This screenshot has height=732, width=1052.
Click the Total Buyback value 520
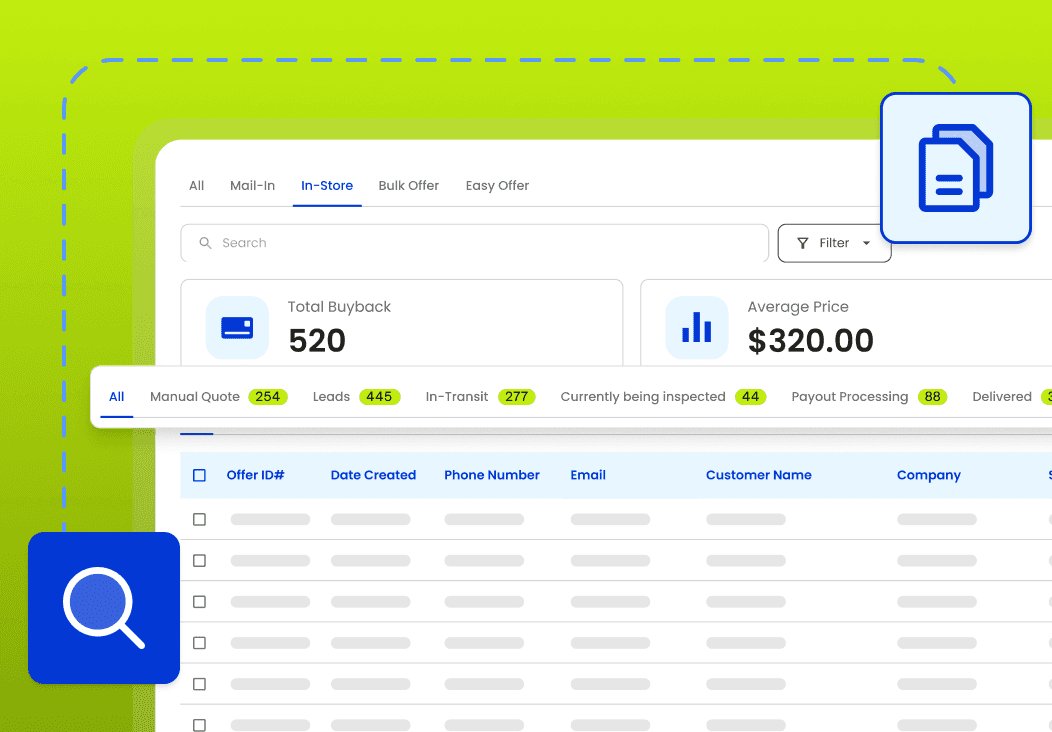pyautogui.click(x=317, y=340)
